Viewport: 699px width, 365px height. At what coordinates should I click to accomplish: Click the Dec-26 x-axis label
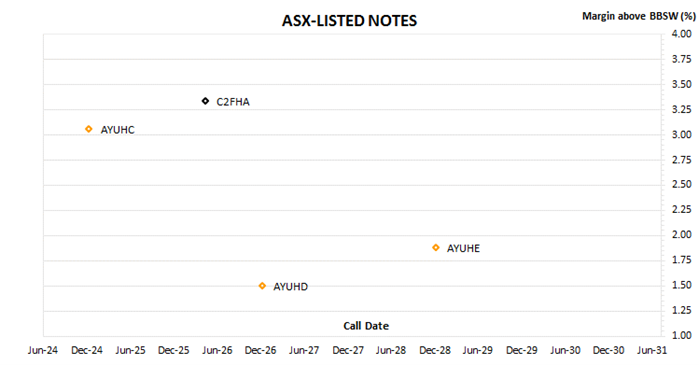[x=260, y=351]
